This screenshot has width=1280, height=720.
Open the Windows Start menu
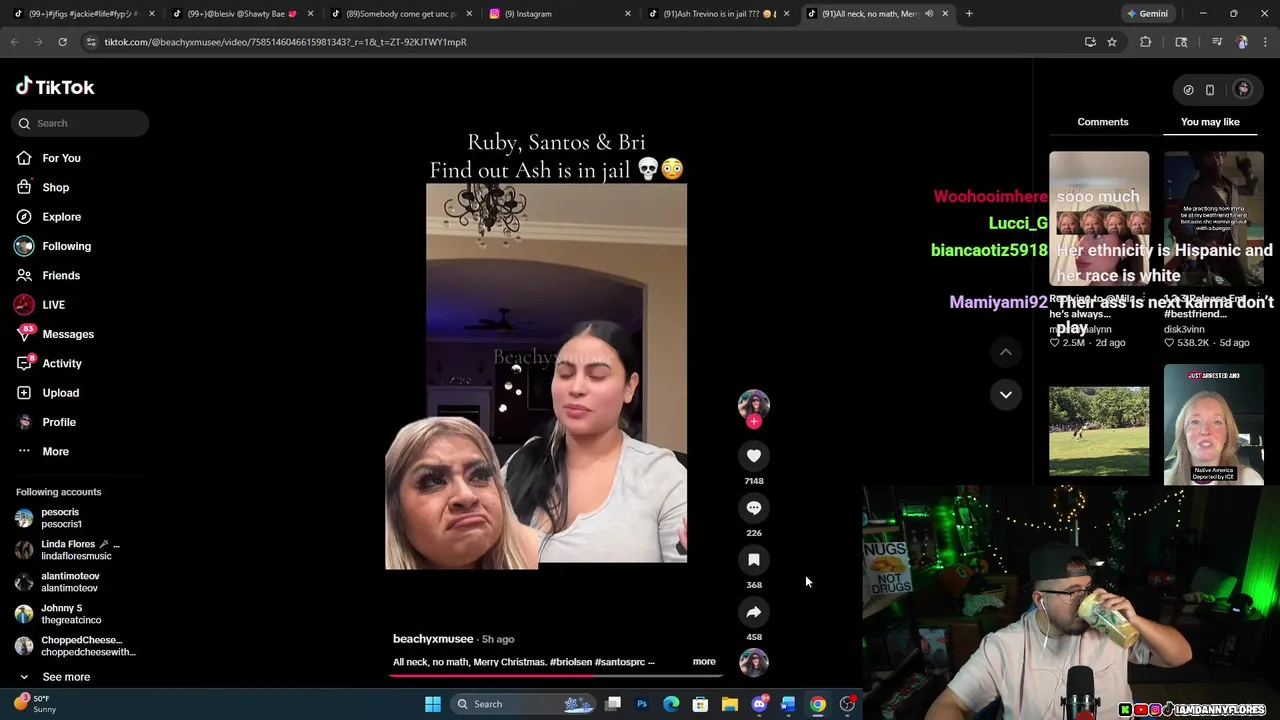(x=433, y=704)
